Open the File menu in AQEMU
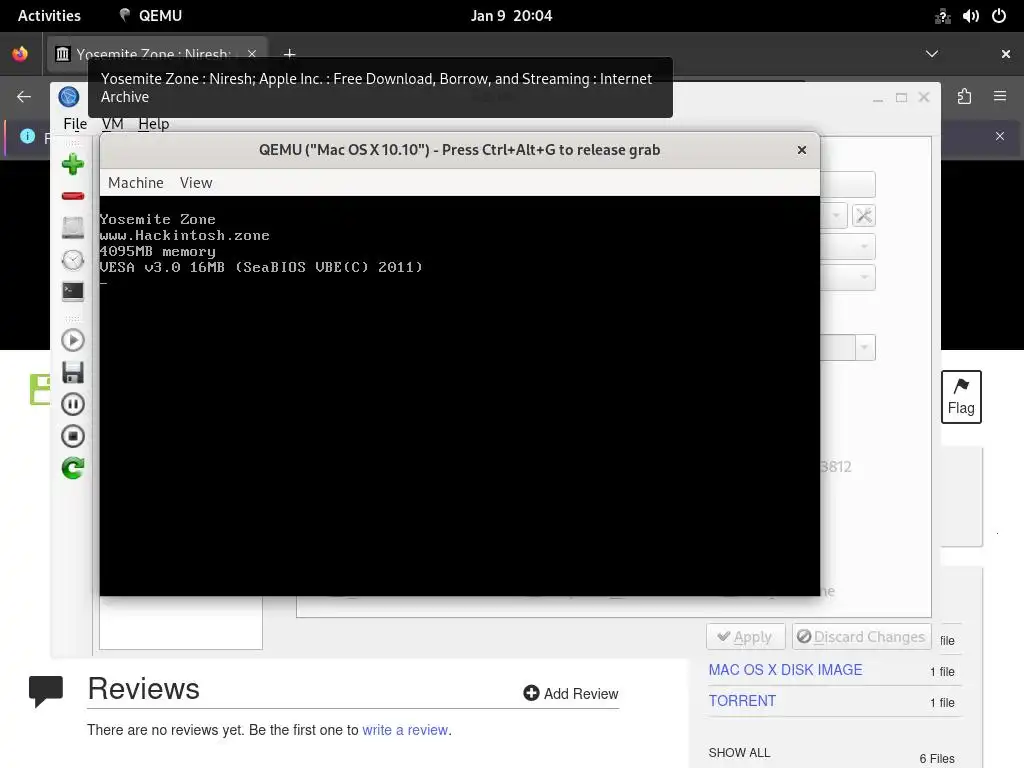 click(x=75, y=123)
